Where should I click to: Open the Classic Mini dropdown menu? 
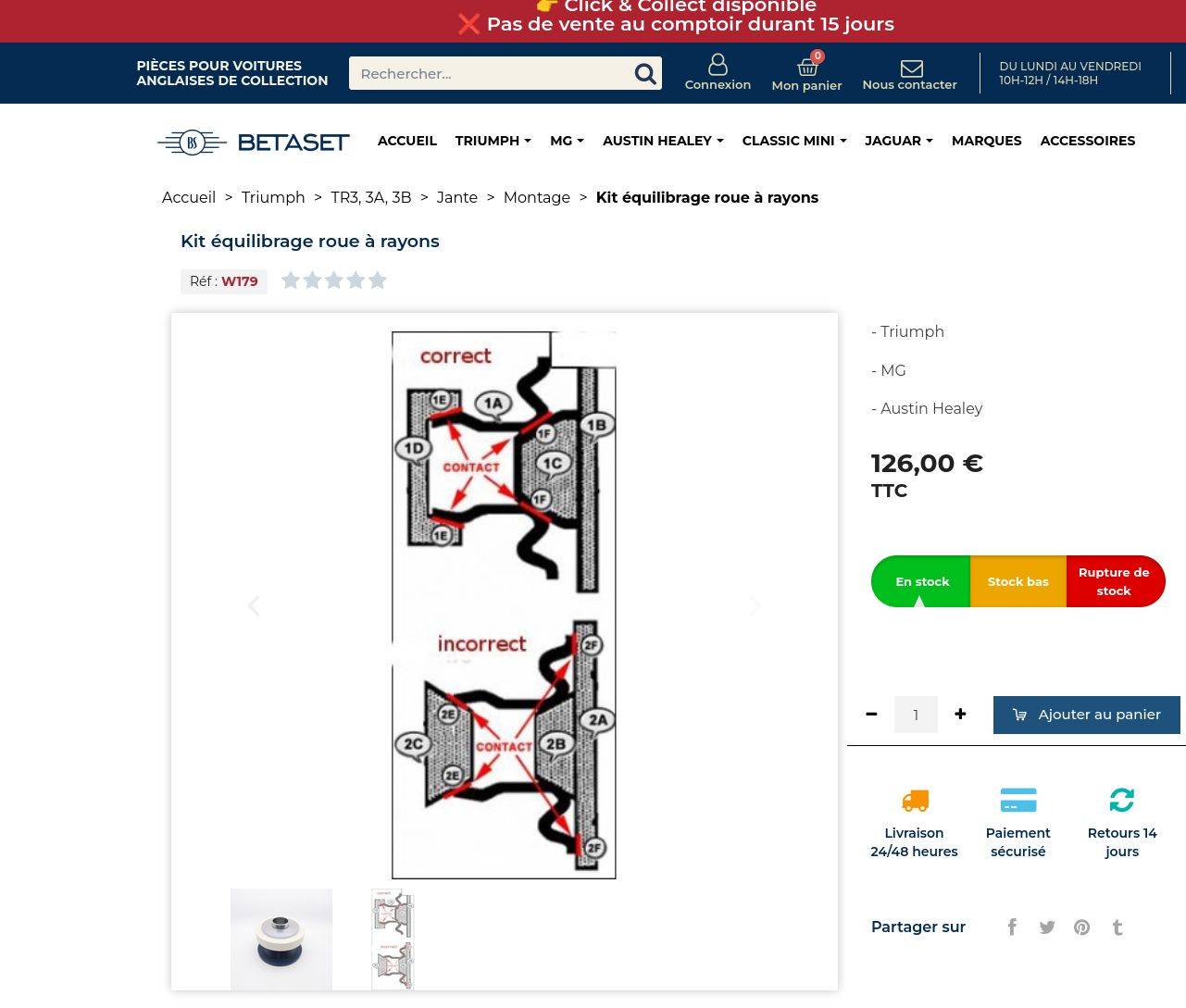793,141
